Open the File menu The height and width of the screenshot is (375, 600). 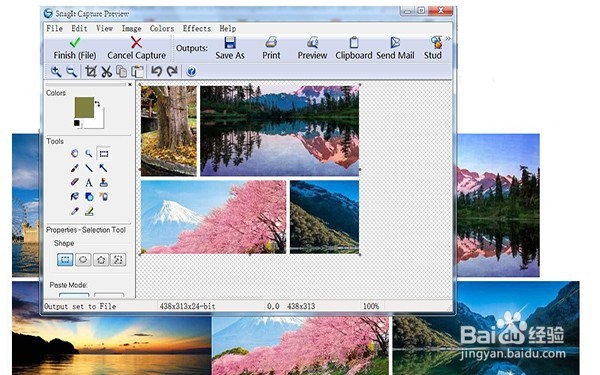click(54, 28)
